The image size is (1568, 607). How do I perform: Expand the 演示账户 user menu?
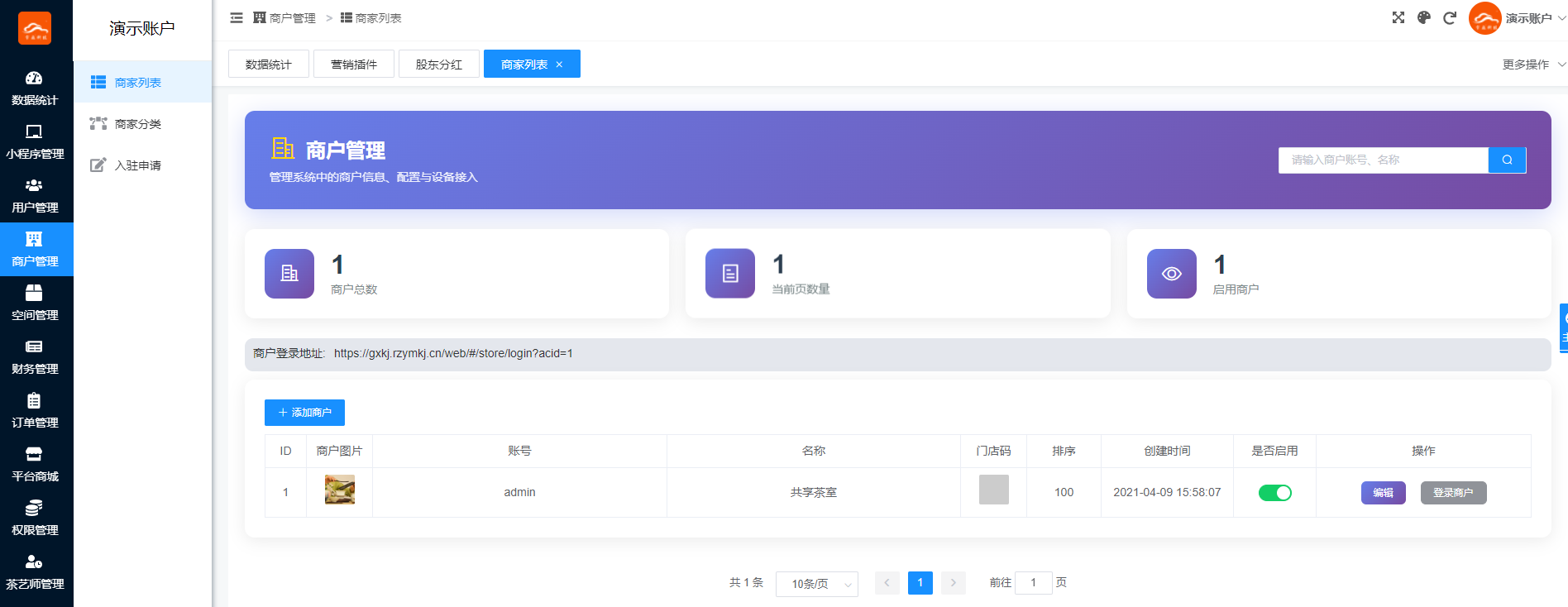click(1518, 18)
